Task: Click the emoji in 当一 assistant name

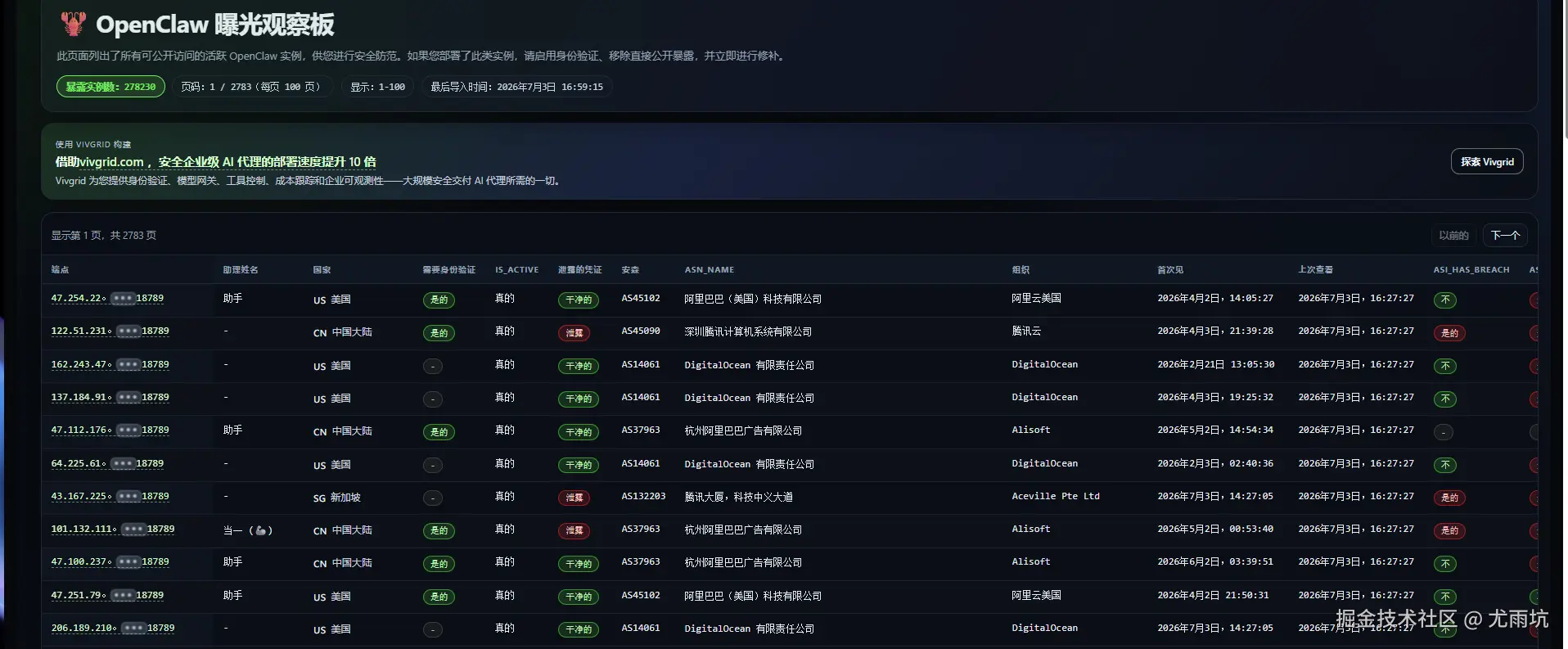Action: click(x=260, y=530)
